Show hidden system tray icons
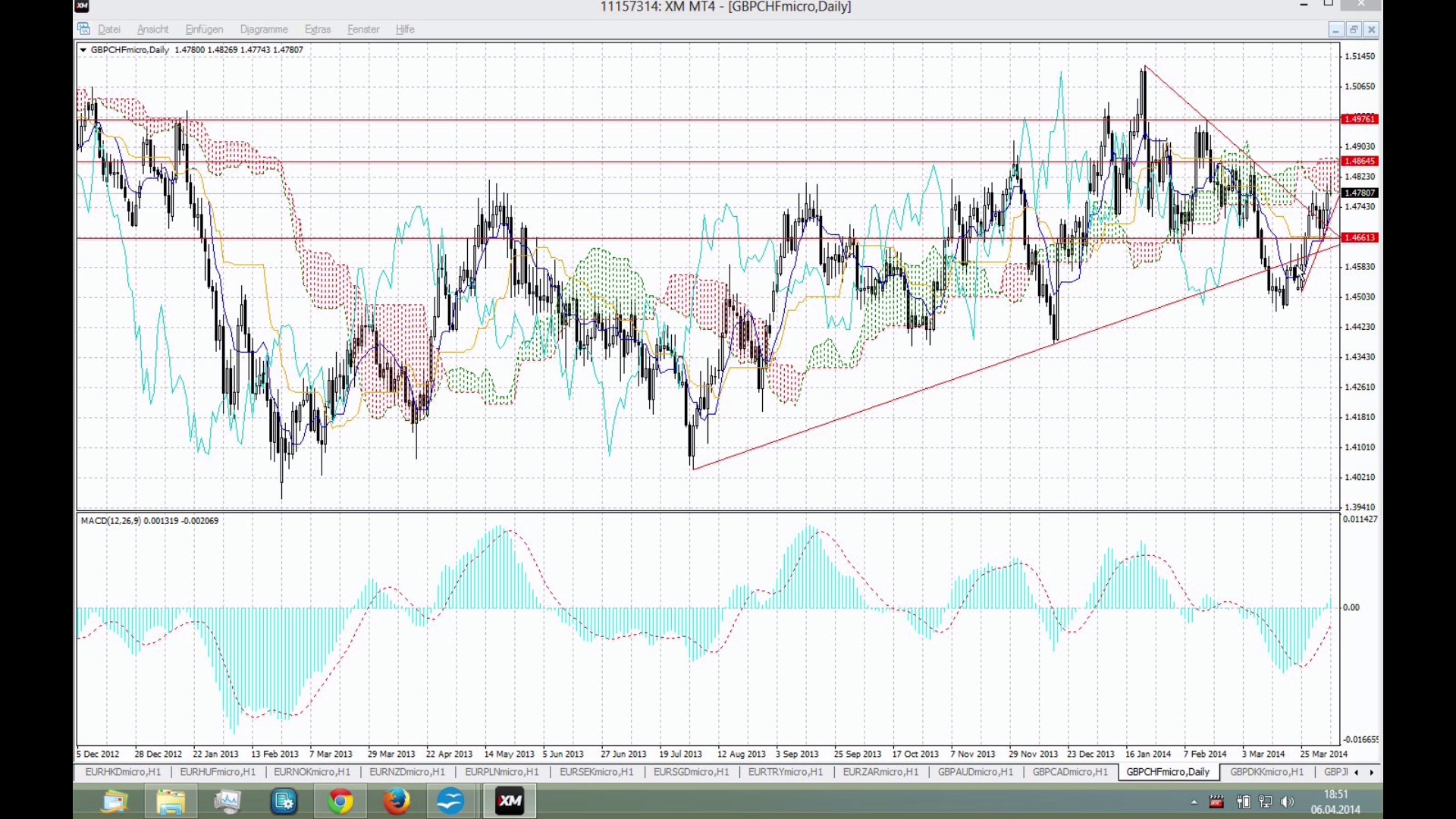The image size is (1456, 819). [1194, 802]
